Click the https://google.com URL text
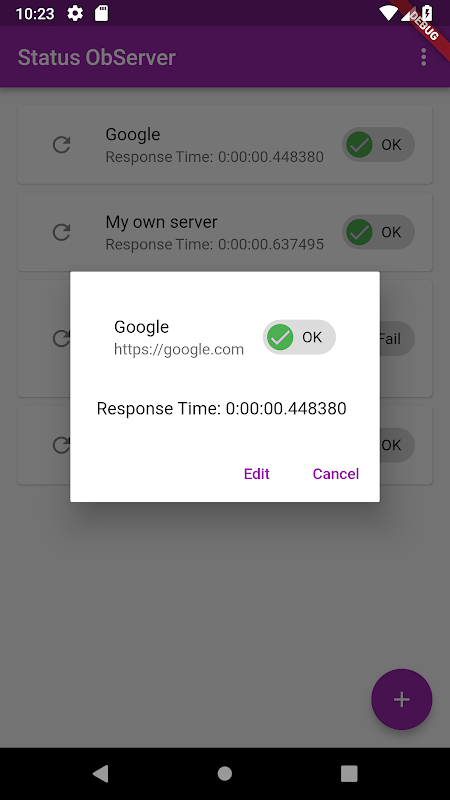 [x=179, y=349]
